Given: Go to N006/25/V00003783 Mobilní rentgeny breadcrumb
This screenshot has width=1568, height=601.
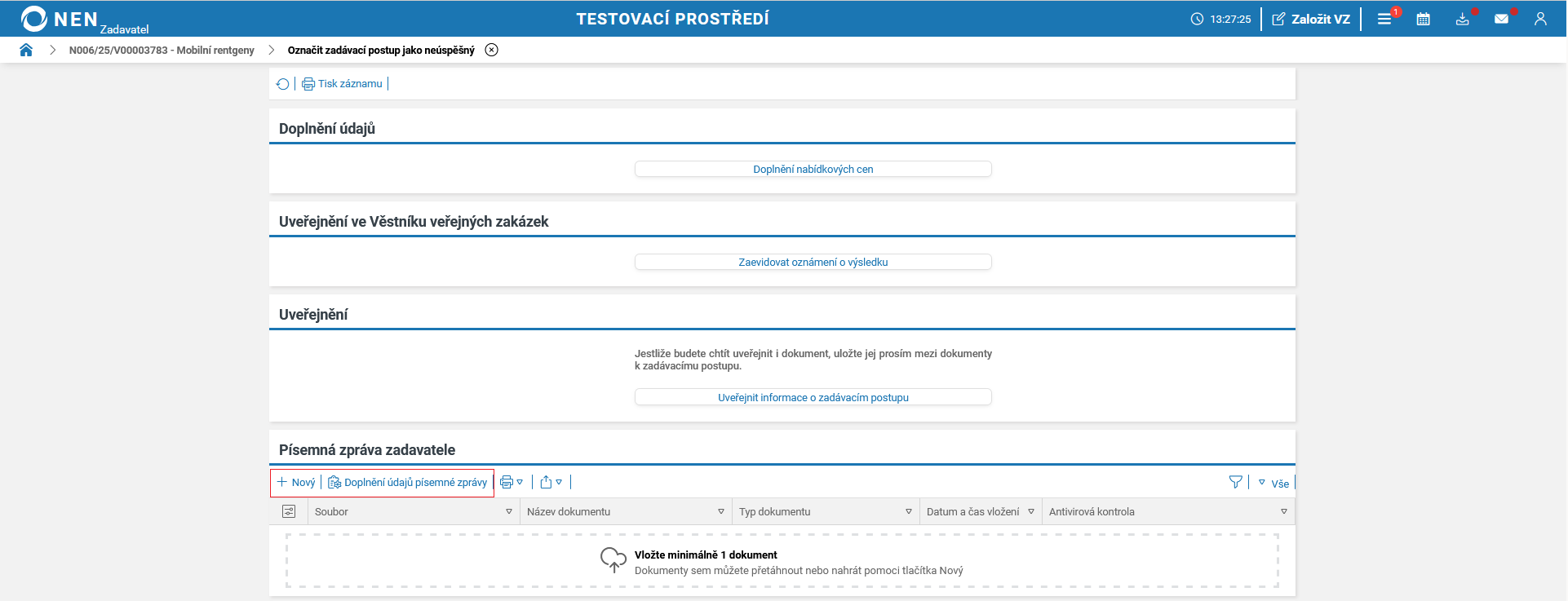Looking at the screenshot, I should point(162,50).
